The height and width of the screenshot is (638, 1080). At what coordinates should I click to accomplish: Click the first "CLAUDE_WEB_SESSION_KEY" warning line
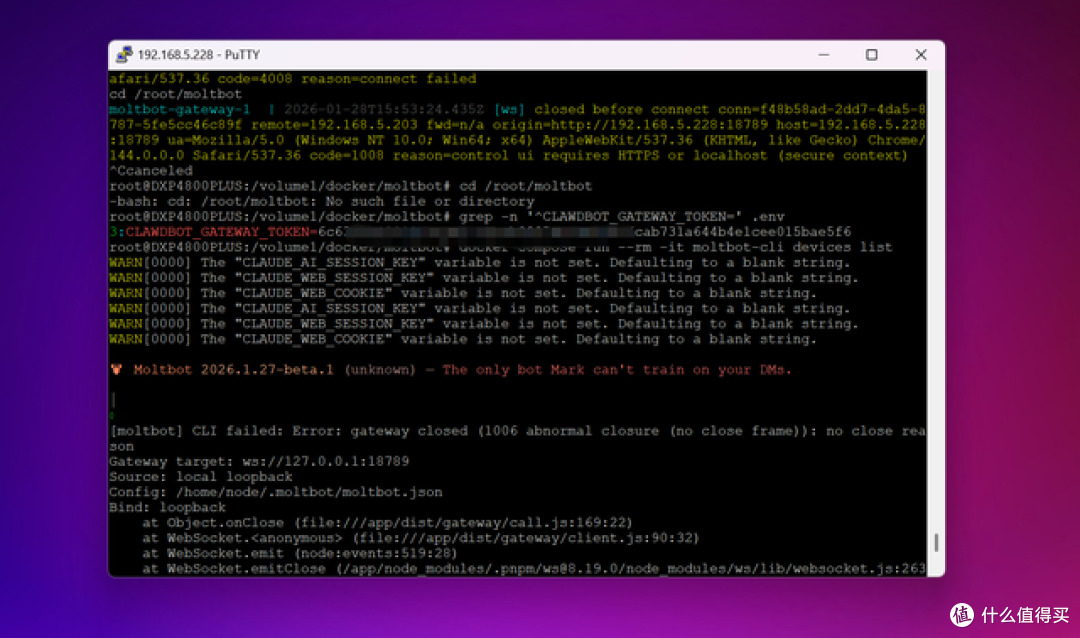[x=484, y=278]
